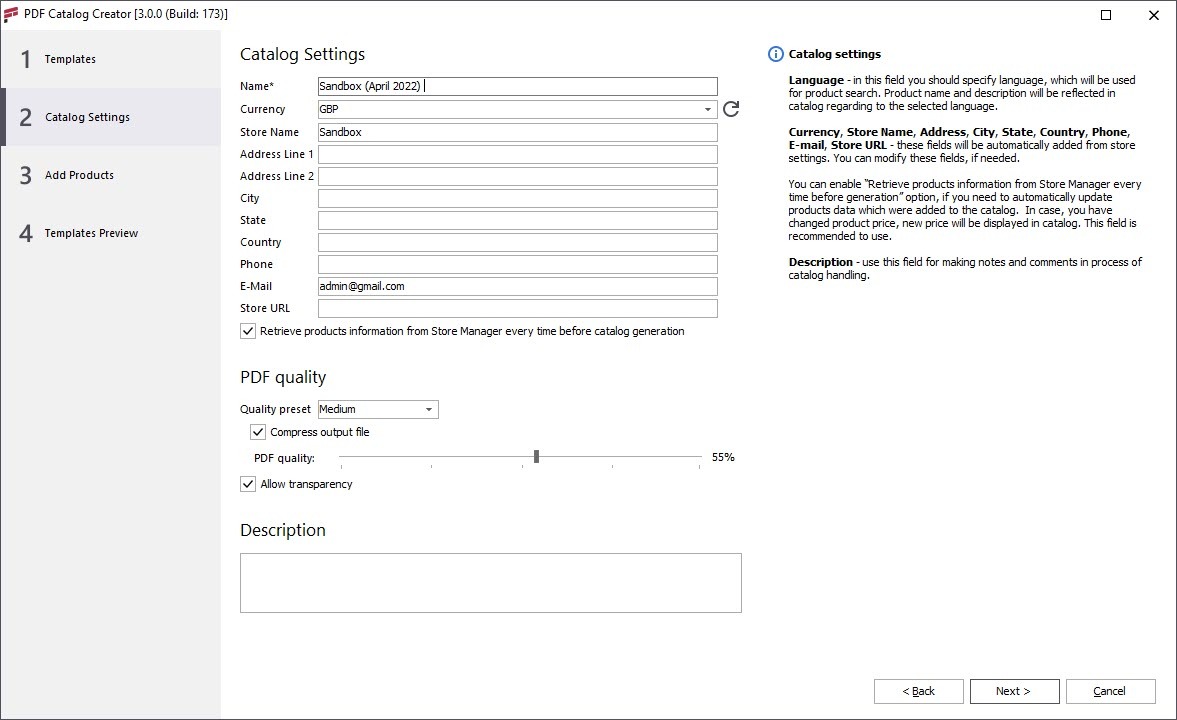This screenshot has height=720, width=1177.
Task: Focus the Address Line 1 field
Action: coord(517,154)
